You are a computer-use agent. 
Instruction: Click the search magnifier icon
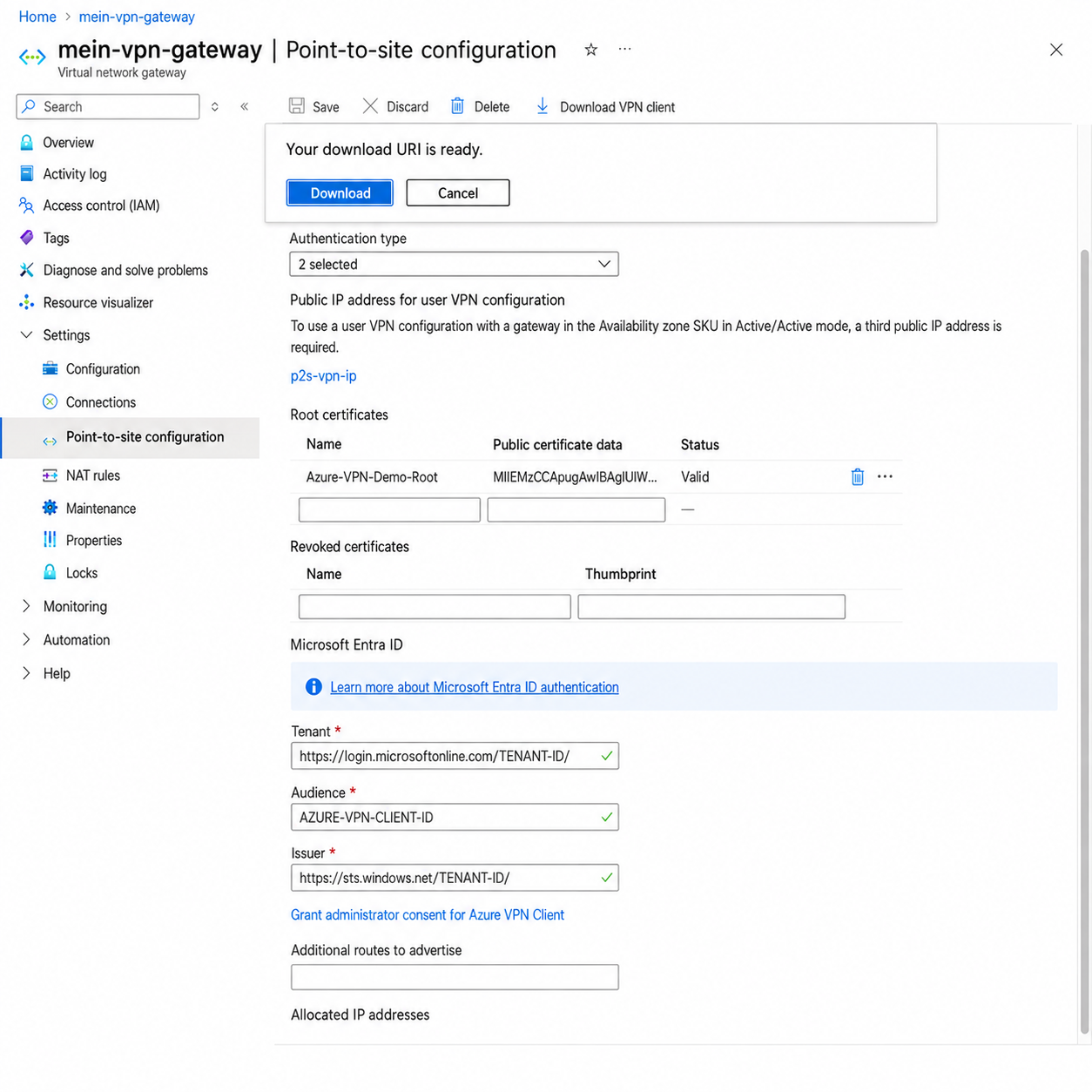30,106
